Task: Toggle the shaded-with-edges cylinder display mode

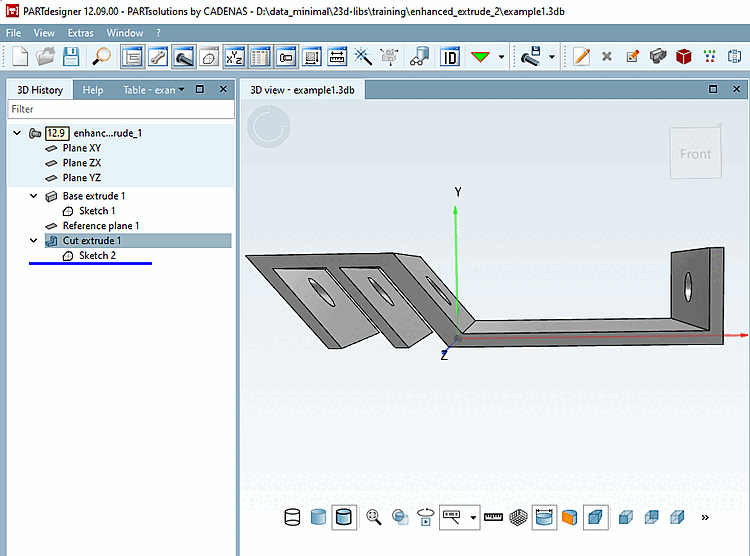Action: click(344, 517)
